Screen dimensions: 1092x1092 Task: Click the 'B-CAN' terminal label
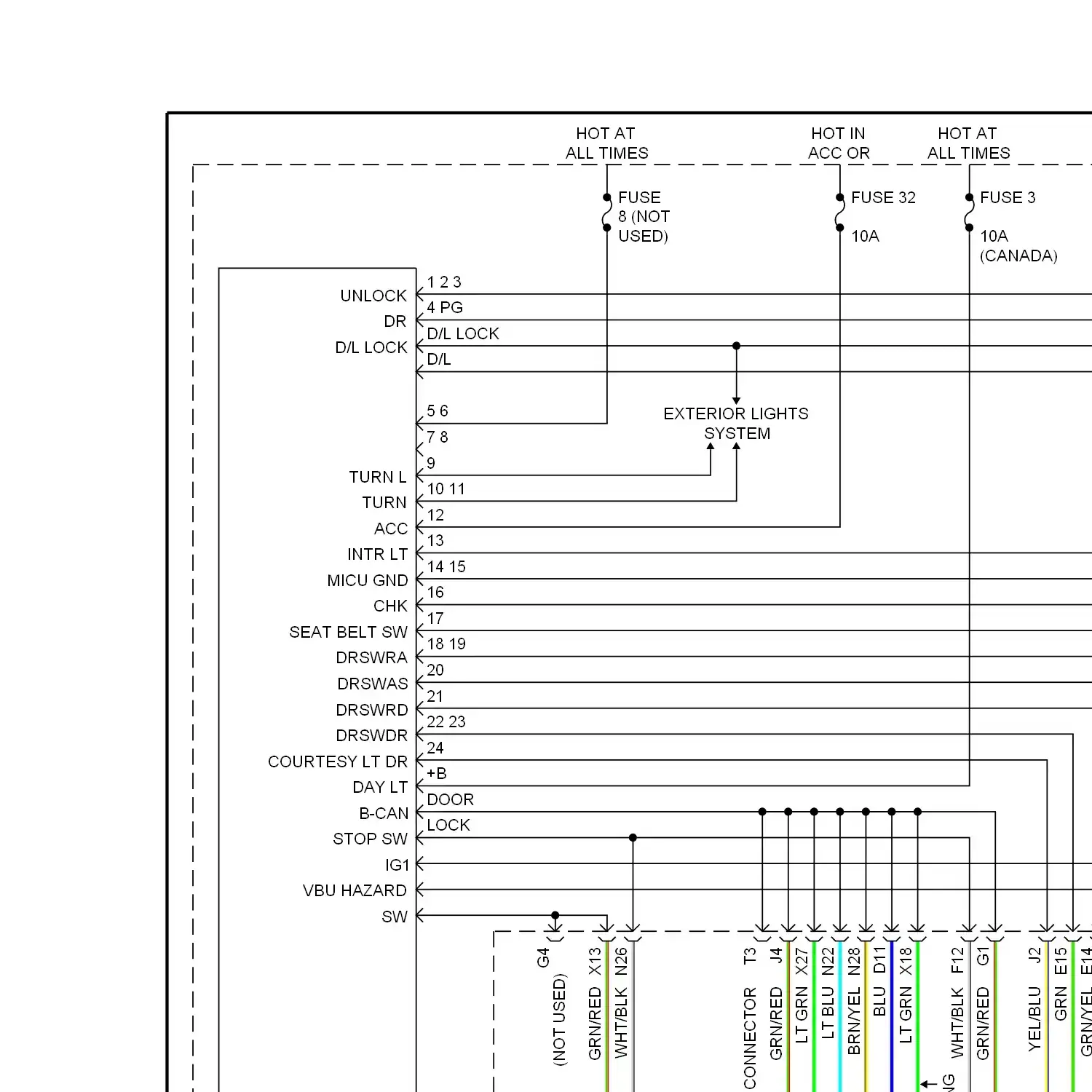click(384, 813)
